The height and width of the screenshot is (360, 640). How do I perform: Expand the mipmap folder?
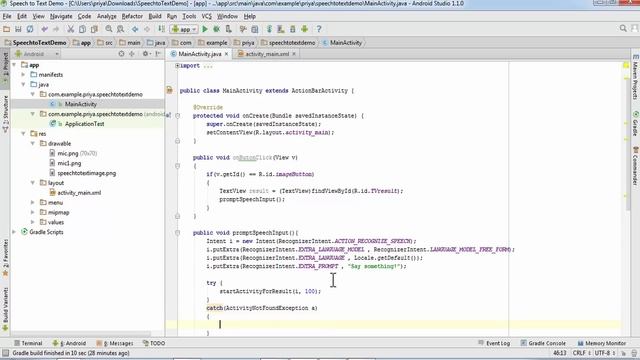click(33, 212)
